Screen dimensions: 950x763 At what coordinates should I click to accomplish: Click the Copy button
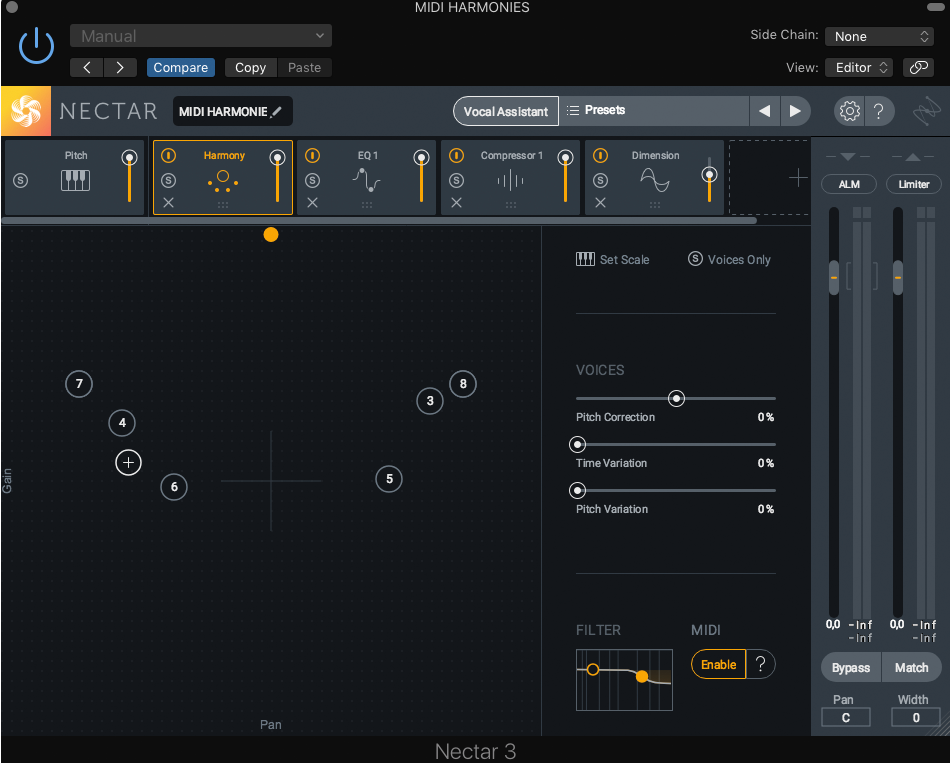click(x=250, y=67)
